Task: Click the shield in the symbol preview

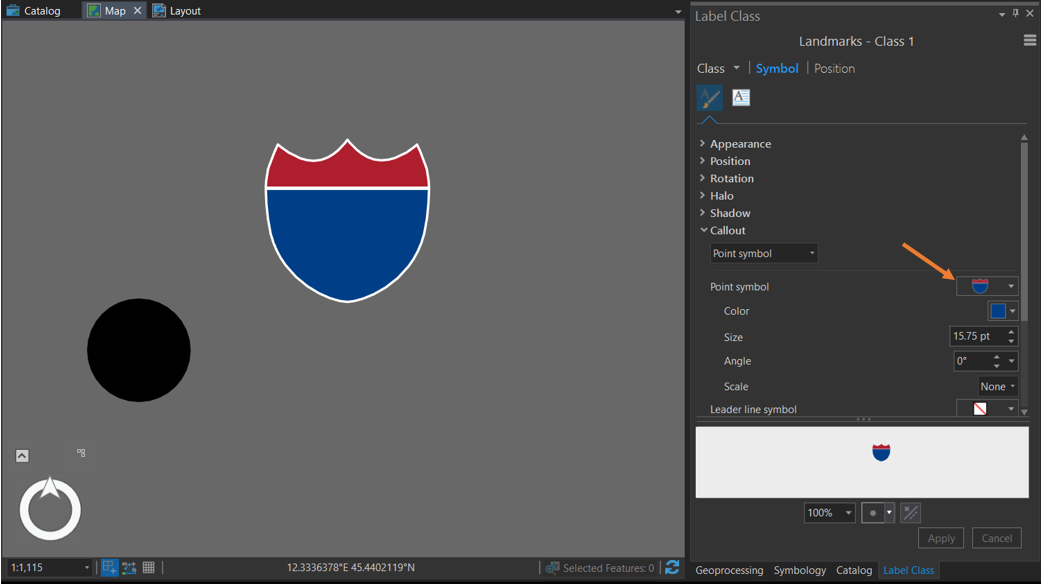Action: pyautogui.click(x=881, y=453)
